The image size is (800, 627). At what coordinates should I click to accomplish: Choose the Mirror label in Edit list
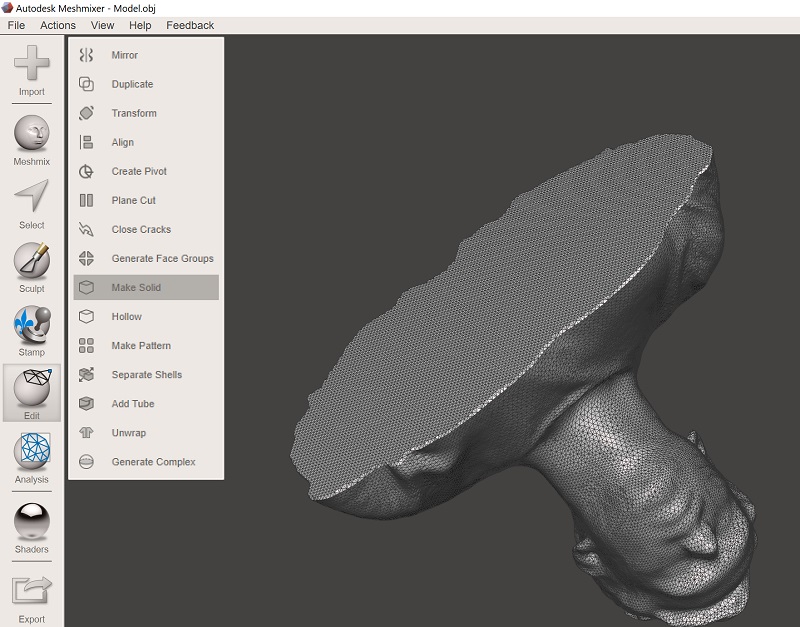tap(124, 55)
